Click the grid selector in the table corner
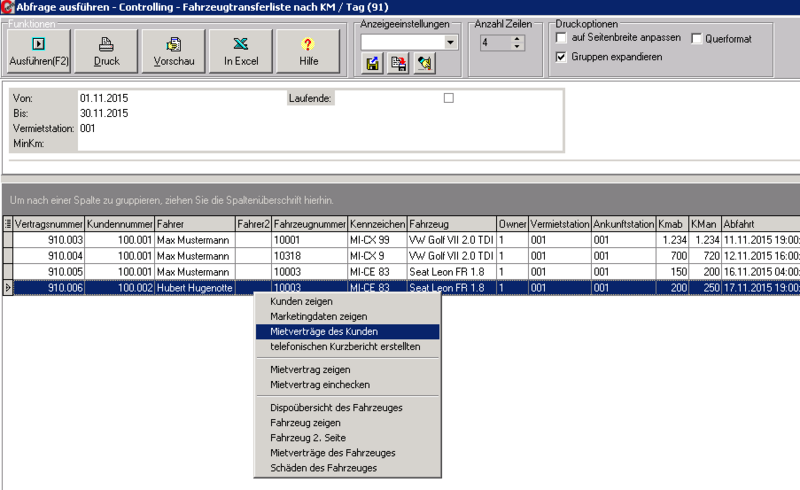This screenshot has height=490, width=800. [x=8, y=224]
